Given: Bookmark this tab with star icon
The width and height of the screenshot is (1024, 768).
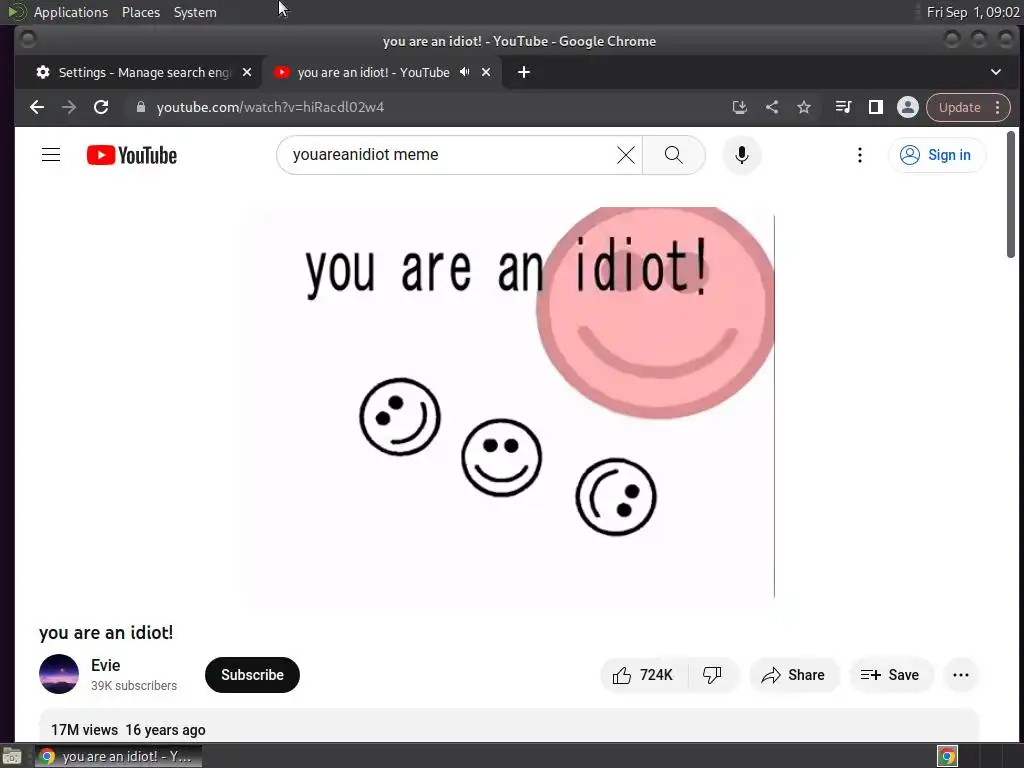Looking at the screenshot, I should point(804,107).
